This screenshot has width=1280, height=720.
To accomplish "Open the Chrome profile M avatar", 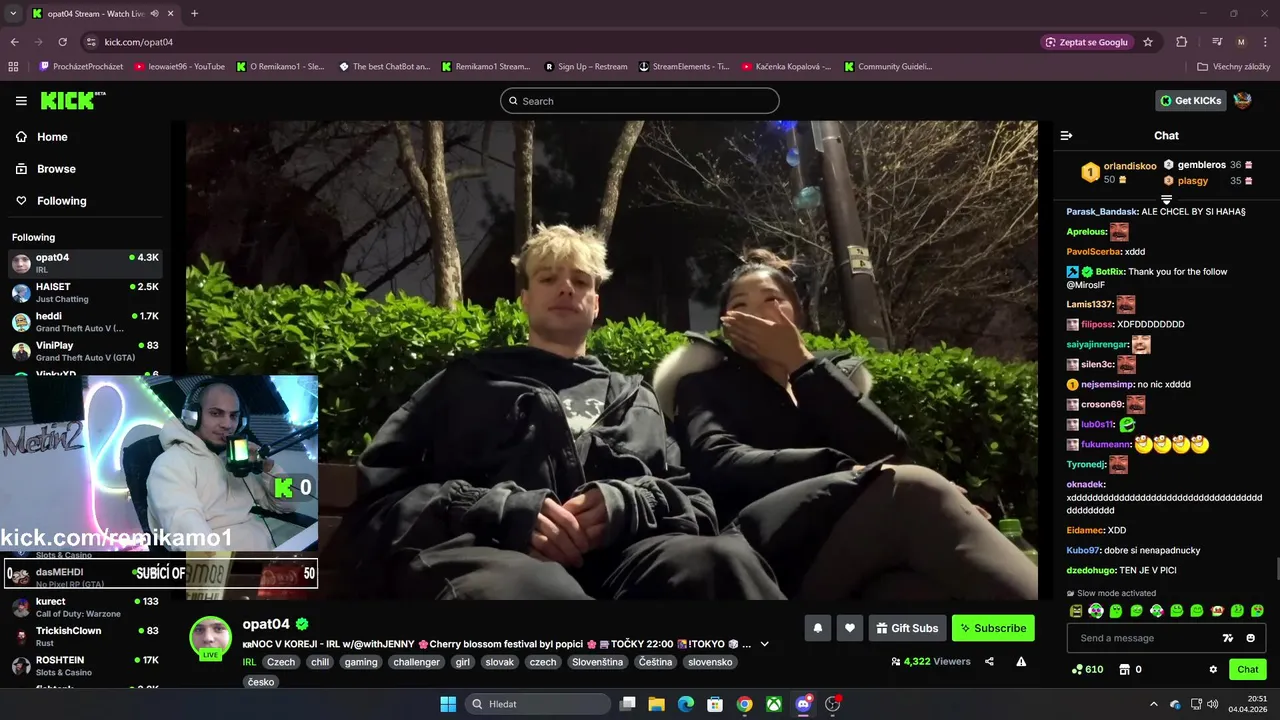I will pyautogui.click(x=1241, y=42).
